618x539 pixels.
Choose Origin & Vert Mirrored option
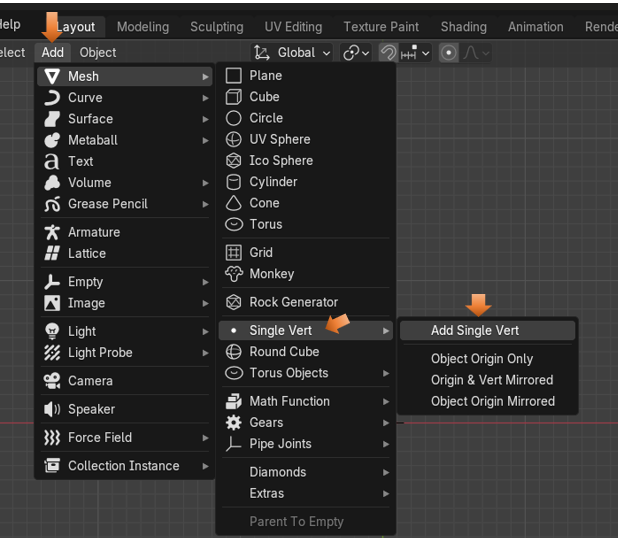491,380
